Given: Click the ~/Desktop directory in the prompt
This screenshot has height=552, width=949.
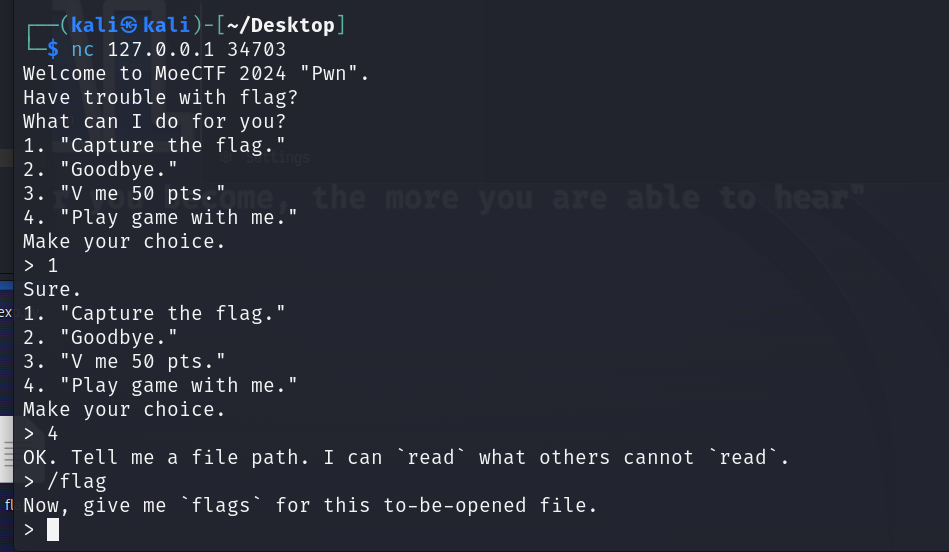Looking at the screenshot, I should click(x=281, y=25).
